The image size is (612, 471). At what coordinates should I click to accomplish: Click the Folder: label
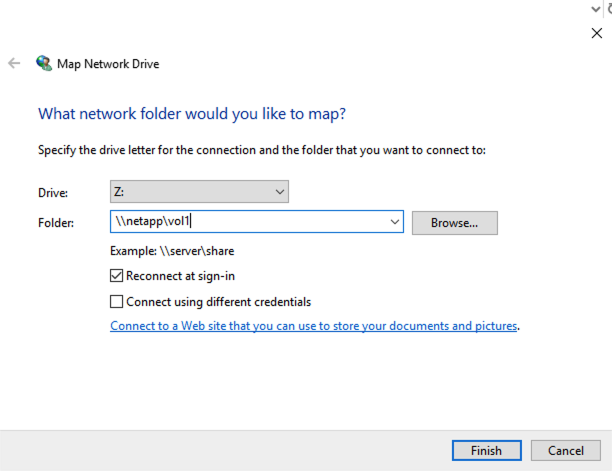pos(55,222)
